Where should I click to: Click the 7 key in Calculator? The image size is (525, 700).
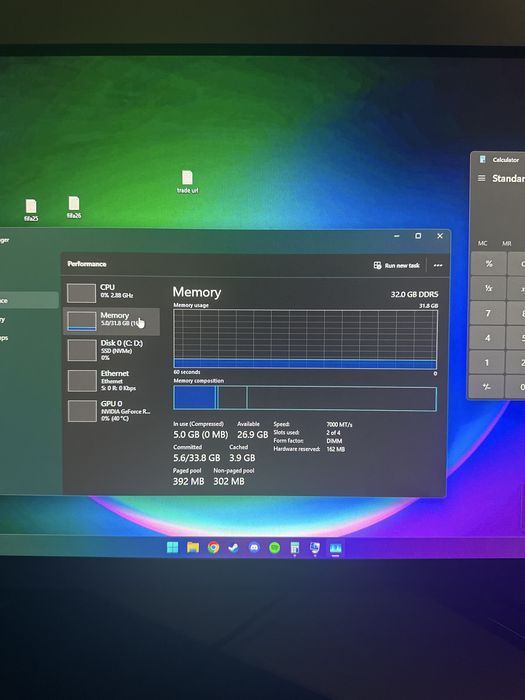[488, 313]
